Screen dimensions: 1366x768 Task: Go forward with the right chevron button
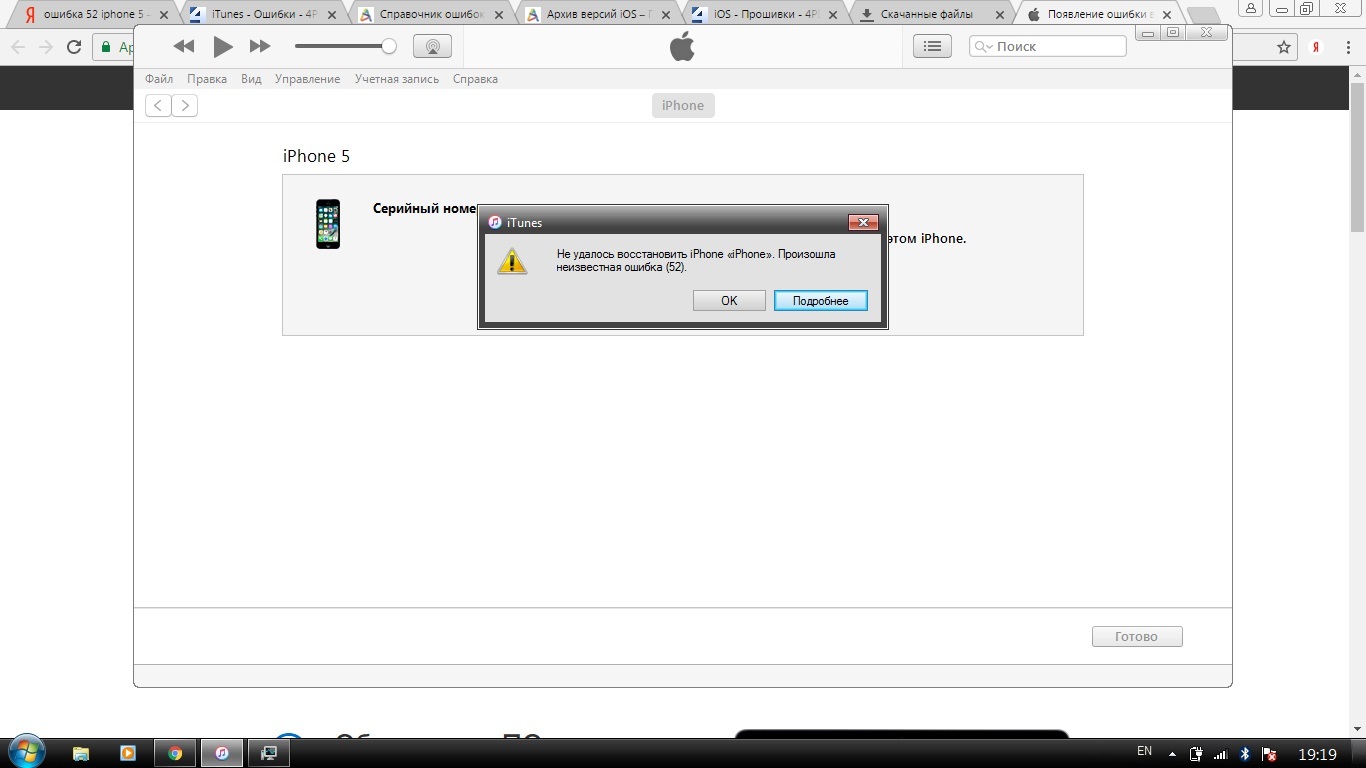click(x=184, y=106)
